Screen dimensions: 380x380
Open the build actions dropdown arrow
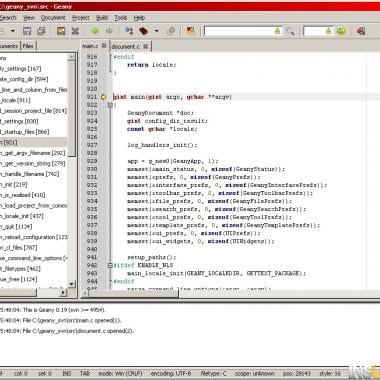tap(156, 31)
